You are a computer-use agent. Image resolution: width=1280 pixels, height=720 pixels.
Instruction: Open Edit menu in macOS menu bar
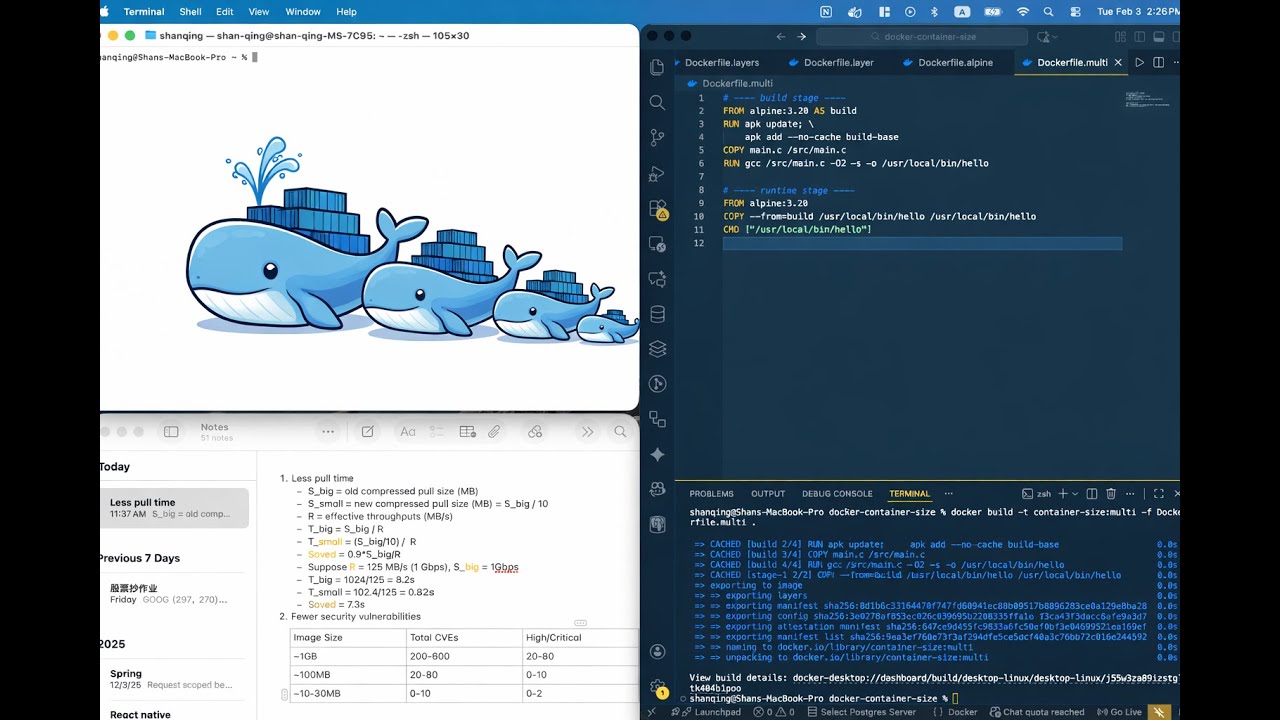click(225, 12)
